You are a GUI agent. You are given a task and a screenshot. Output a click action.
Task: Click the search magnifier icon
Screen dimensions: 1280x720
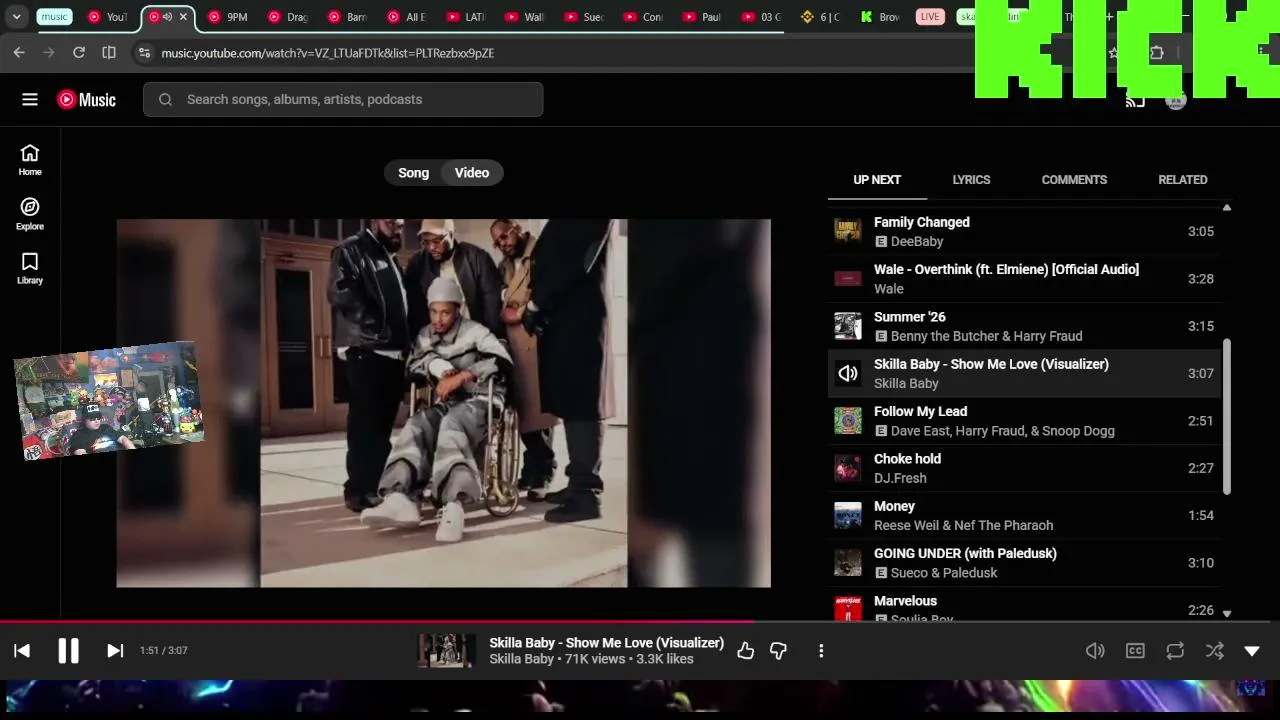tap(166, 99)
